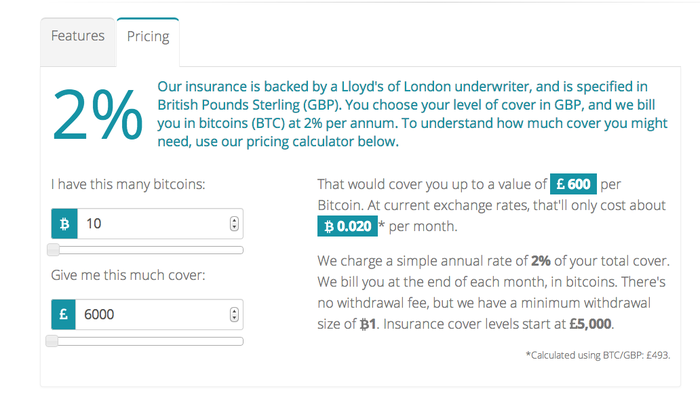Decrease bitcoins count with the down stepper arrow
The width and height of the screenshot is (700, 393).
[x=234, y=227]
